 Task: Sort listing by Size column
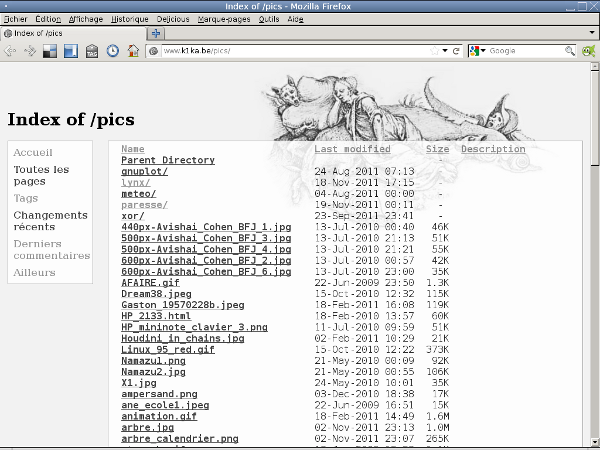click(437, 149)
